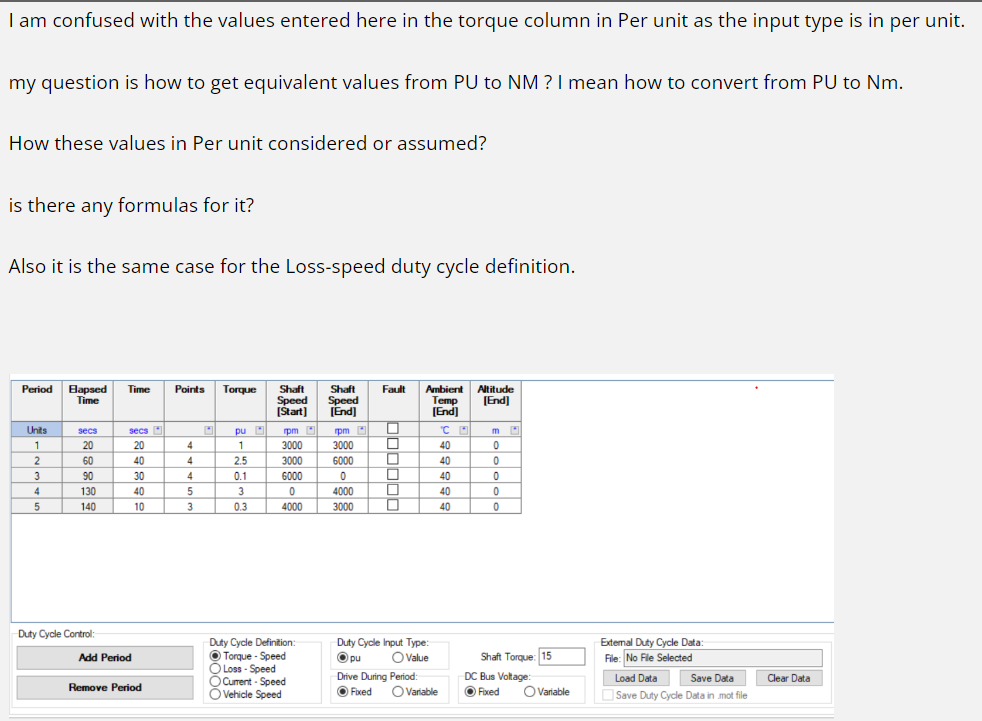Expand the Shaft Speed Start rpm units dropdown
Screen dimensions: 982x721
(x=311, y=430)
